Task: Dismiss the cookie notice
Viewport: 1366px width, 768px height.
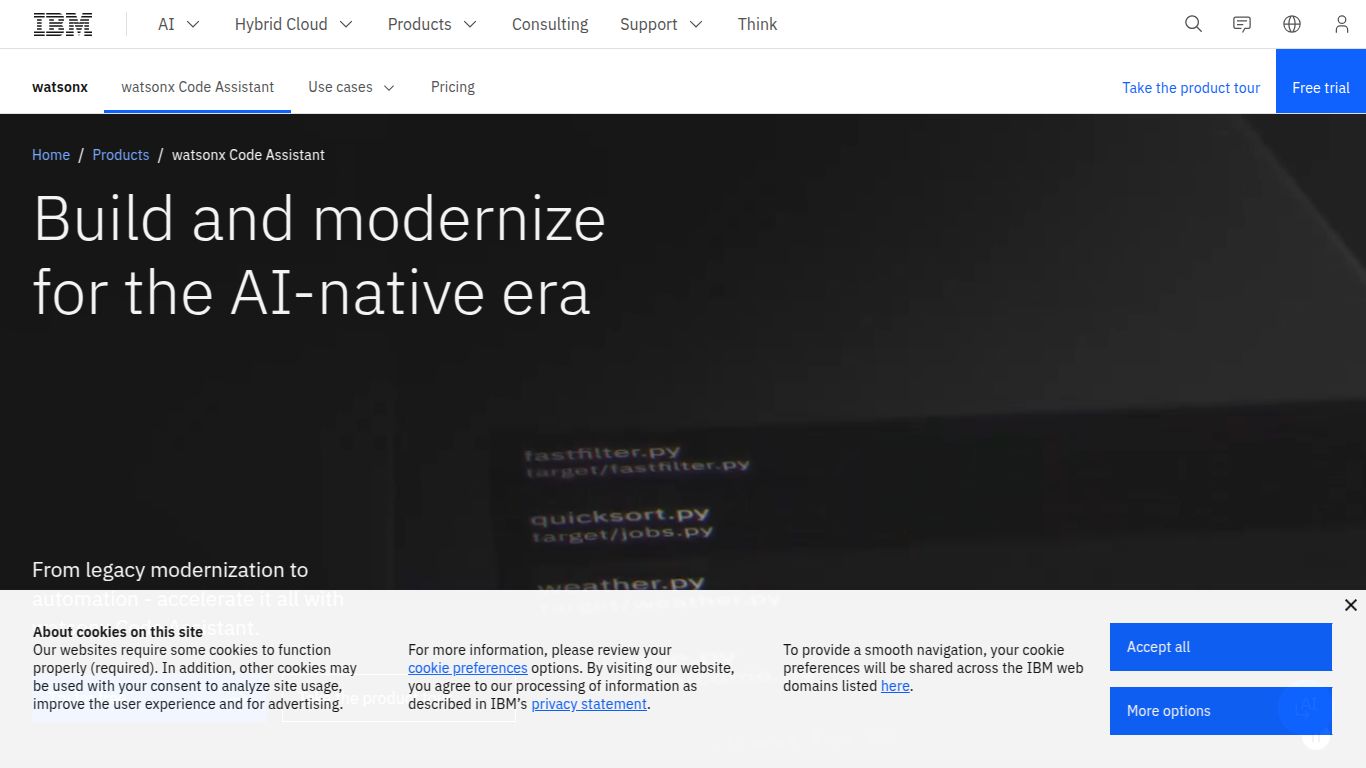Action: (1350, 605)
